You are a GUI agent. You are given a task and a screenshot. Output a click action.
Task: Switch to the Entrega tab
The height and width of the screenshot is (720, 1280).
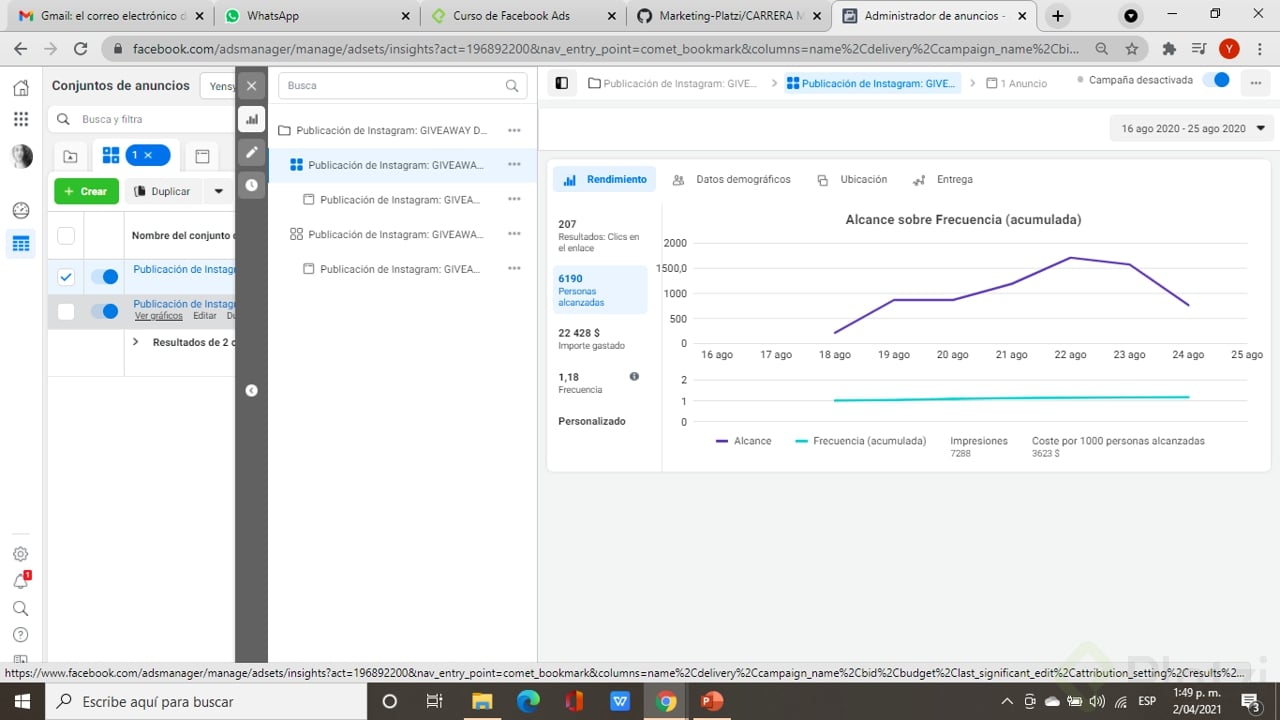click(942, 180)
